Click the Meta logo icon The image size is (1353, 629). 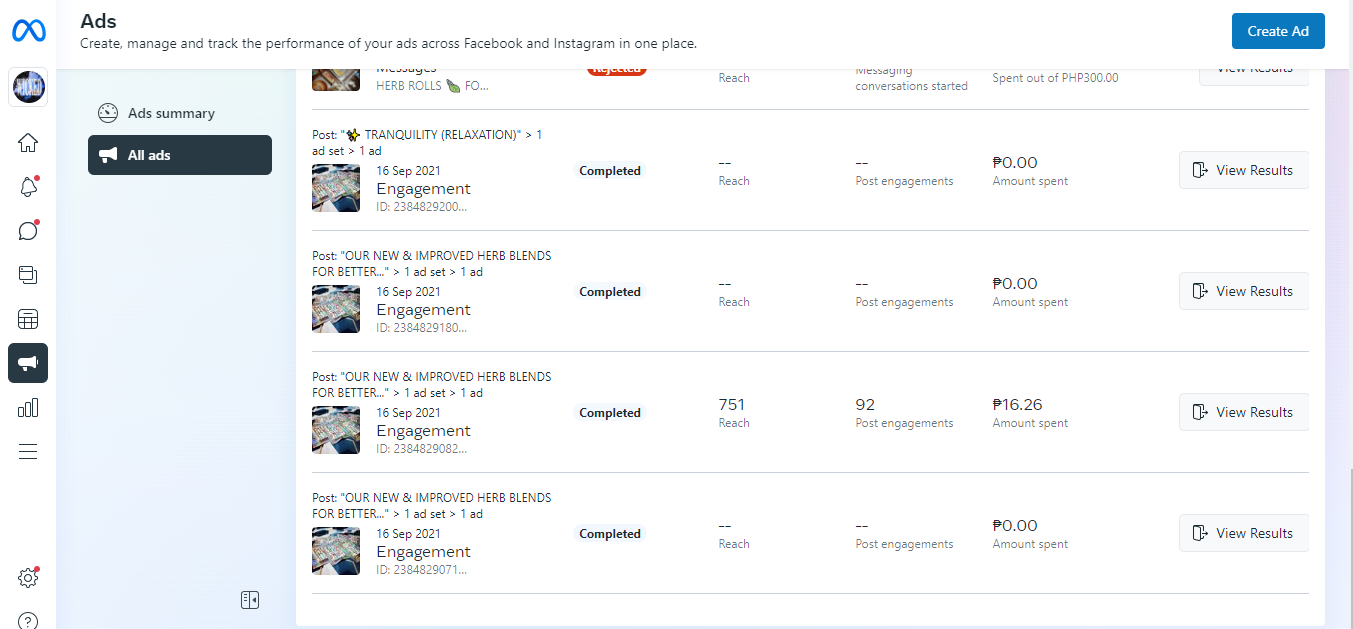[x=28, y=31]
